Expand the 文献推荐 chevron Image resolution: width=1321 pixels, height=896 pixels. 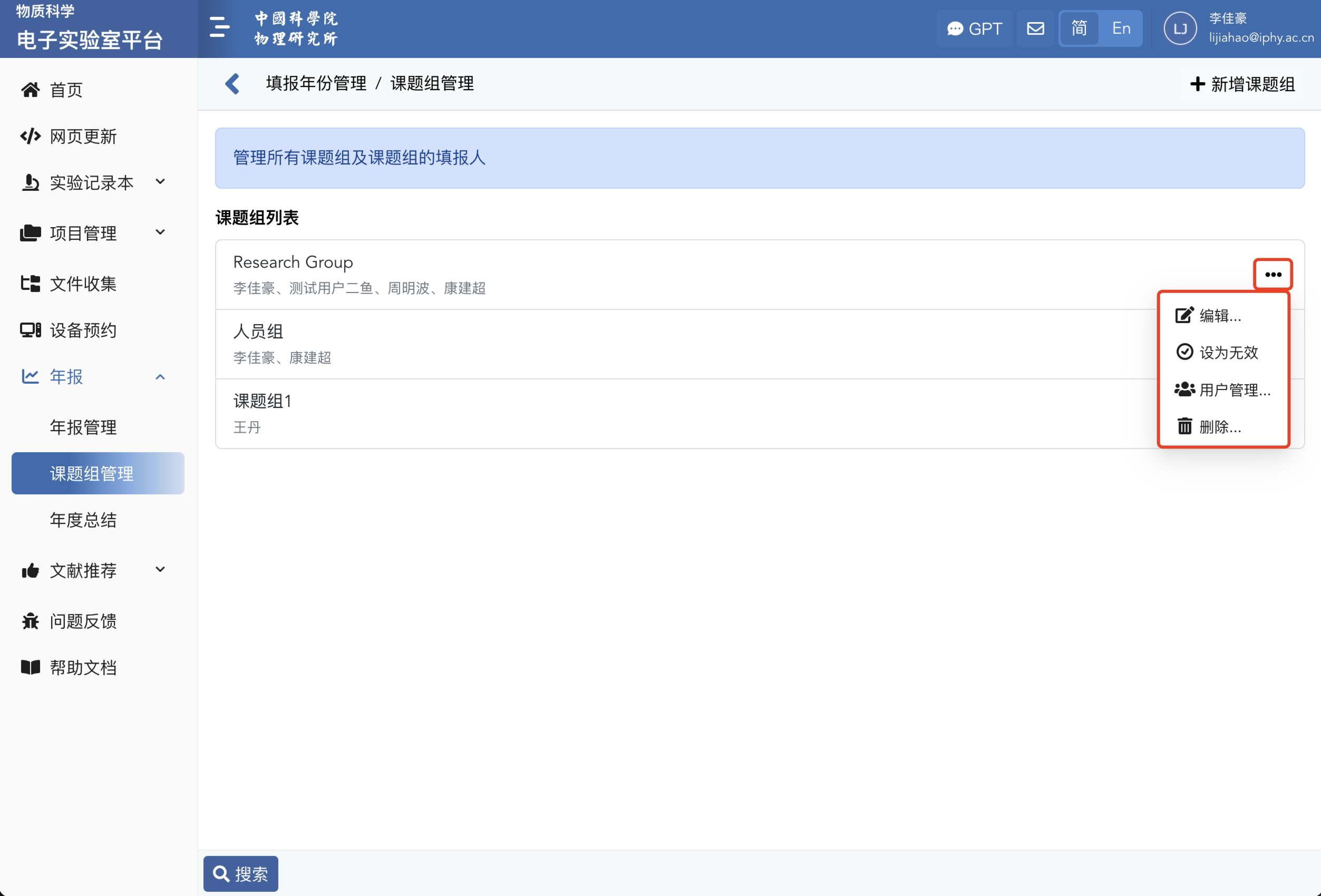(160, 569)
